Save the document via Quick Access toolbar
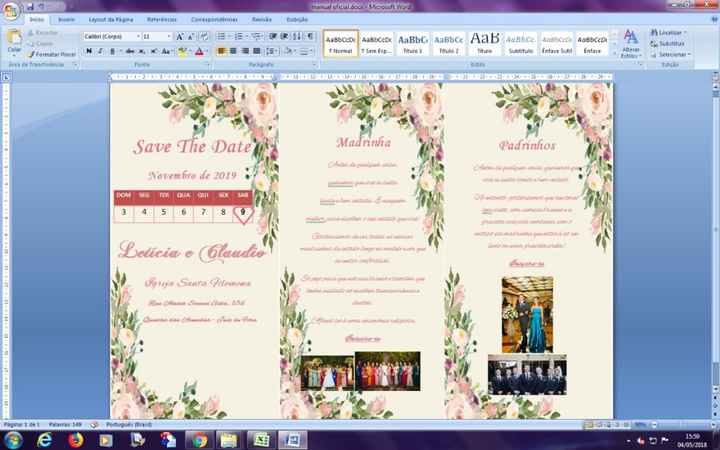 (30, 7)
